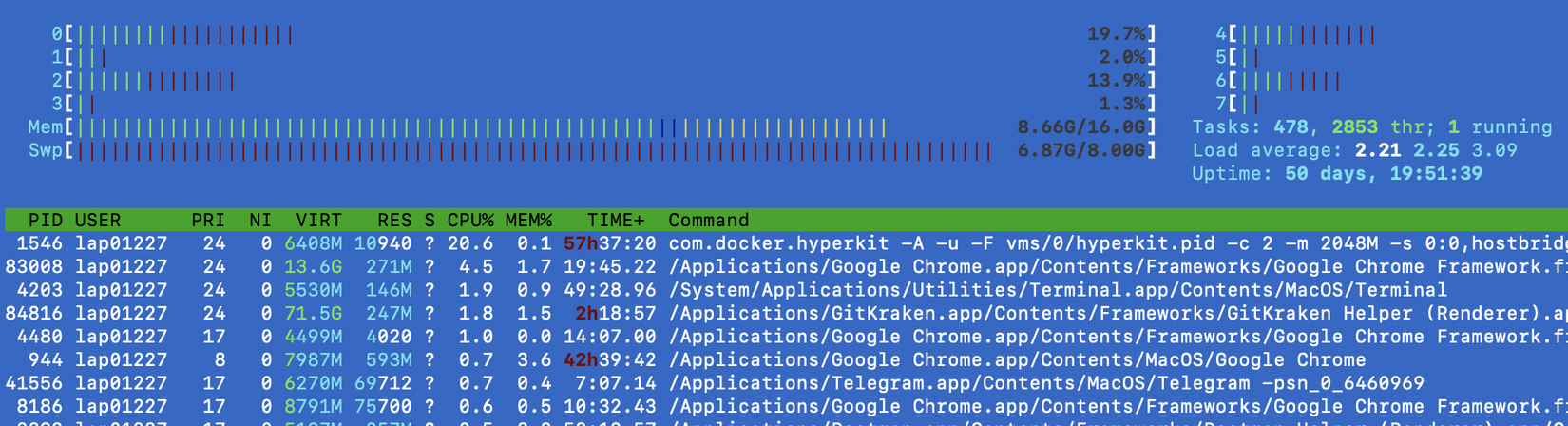1568x426 pixels.
Task: Sort the list by CPU% header
Action: 469,220
